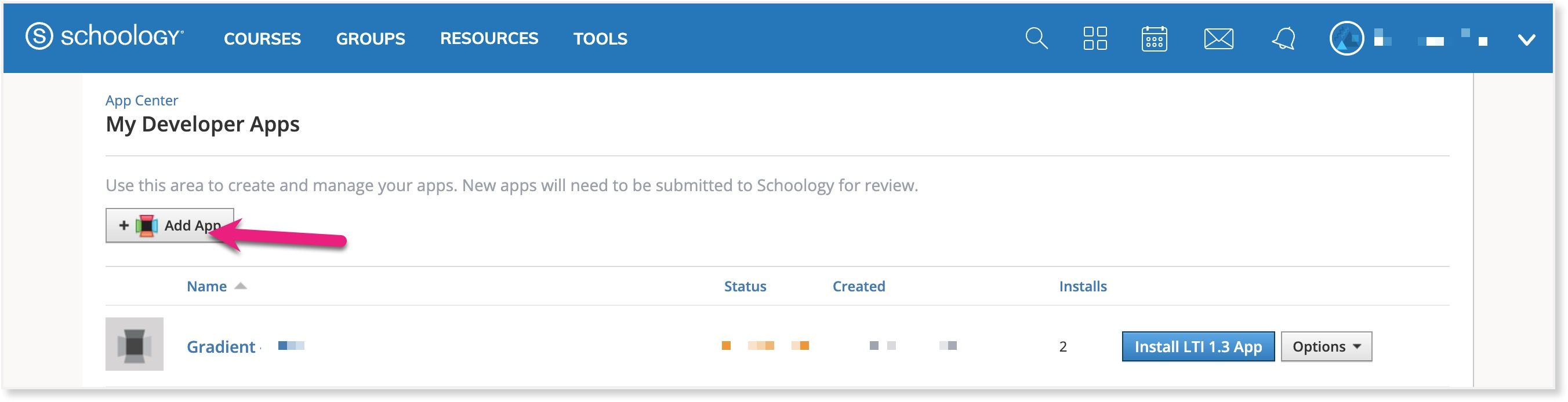This screenshot has height=402, width=1568.
Task: Sort by the Created column header
Action: (858, 287)
